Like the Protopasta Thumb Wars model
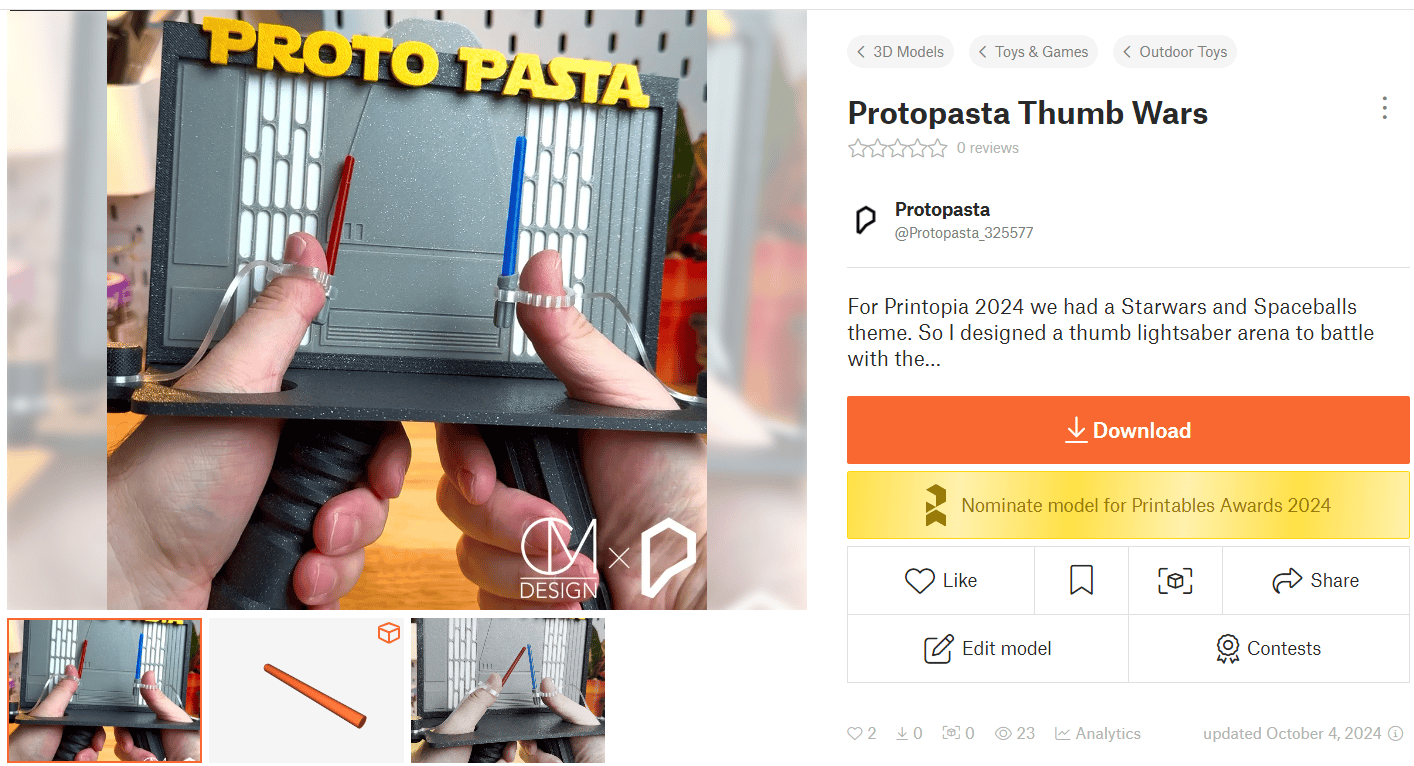 [x=940, y=580]
